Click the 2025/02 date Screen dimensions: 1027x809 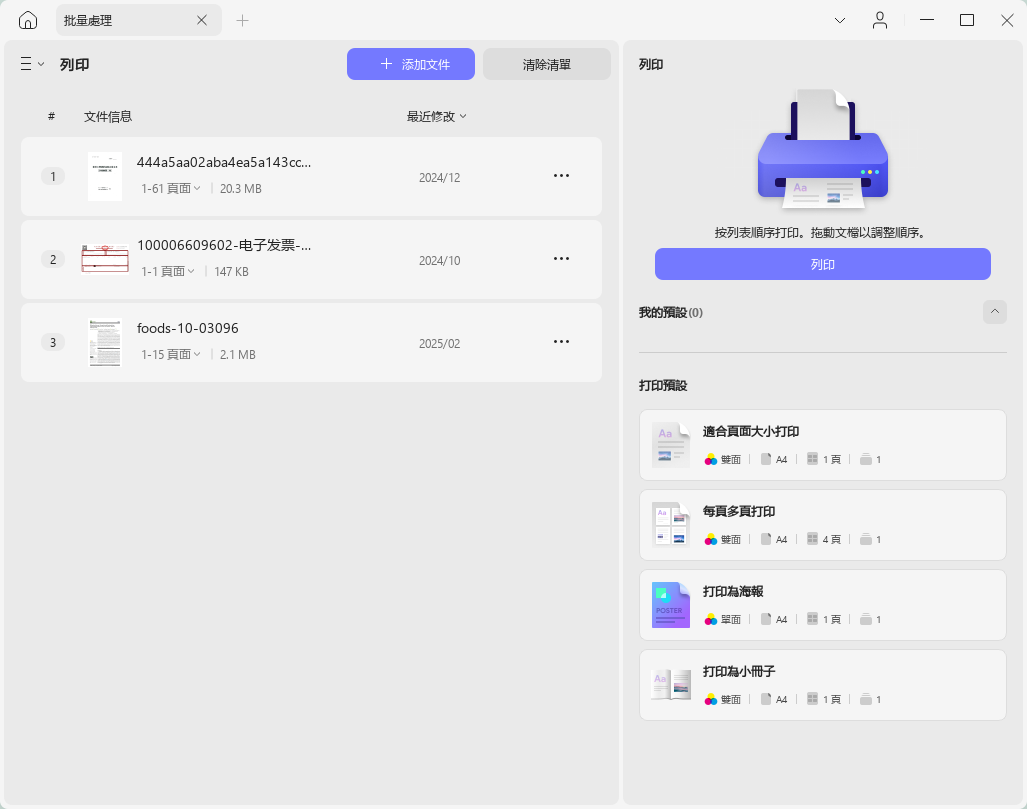pos(439,344)
